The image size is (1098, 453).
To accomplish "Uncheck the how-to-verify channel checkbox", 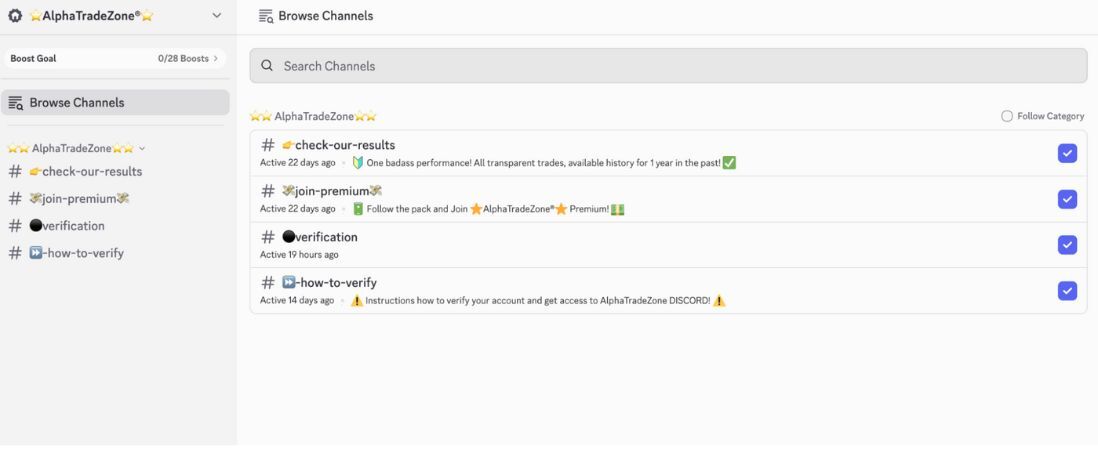I will 1067,291.
